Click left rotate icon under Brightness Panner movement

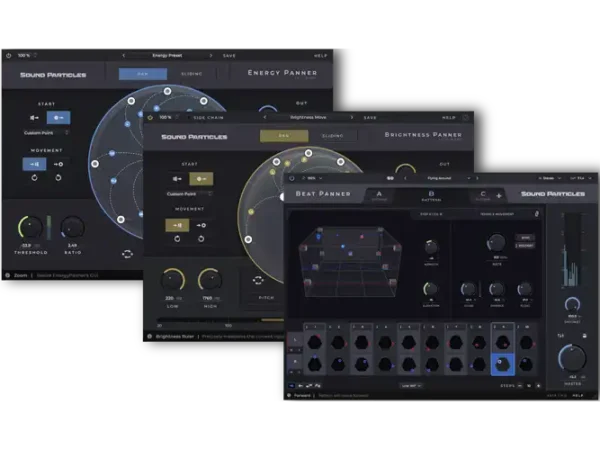tap(177, 239)
